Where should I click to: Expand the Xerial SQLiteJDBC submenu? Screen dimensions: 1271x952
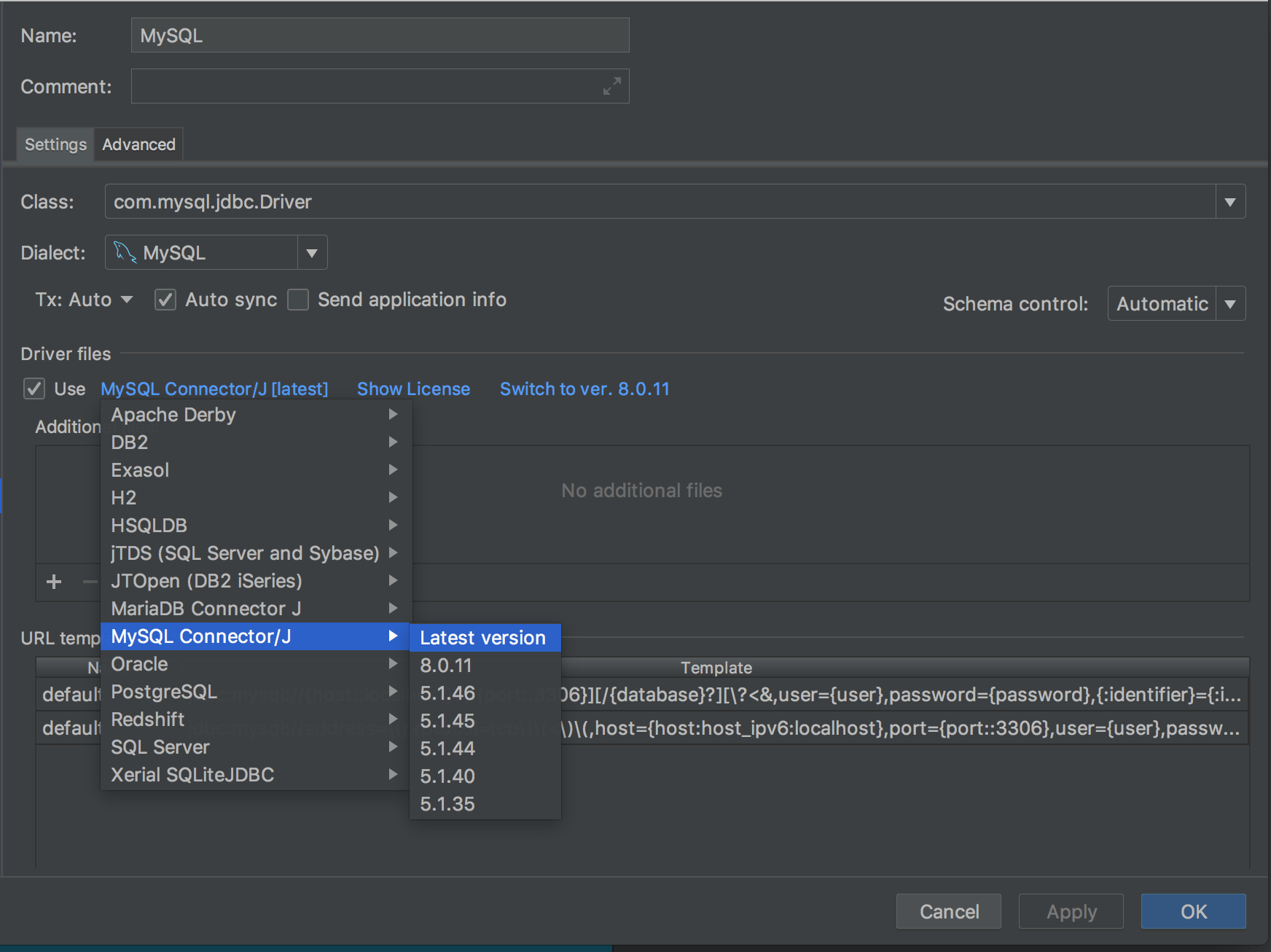[257, 775]
